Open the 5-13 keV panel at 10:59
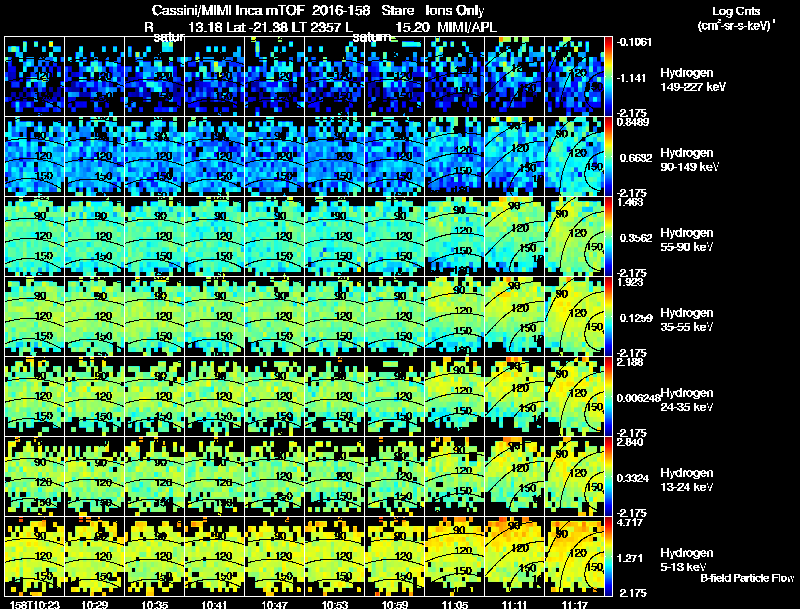The height and width of the screenshot is (609, 800). (395, 556)
